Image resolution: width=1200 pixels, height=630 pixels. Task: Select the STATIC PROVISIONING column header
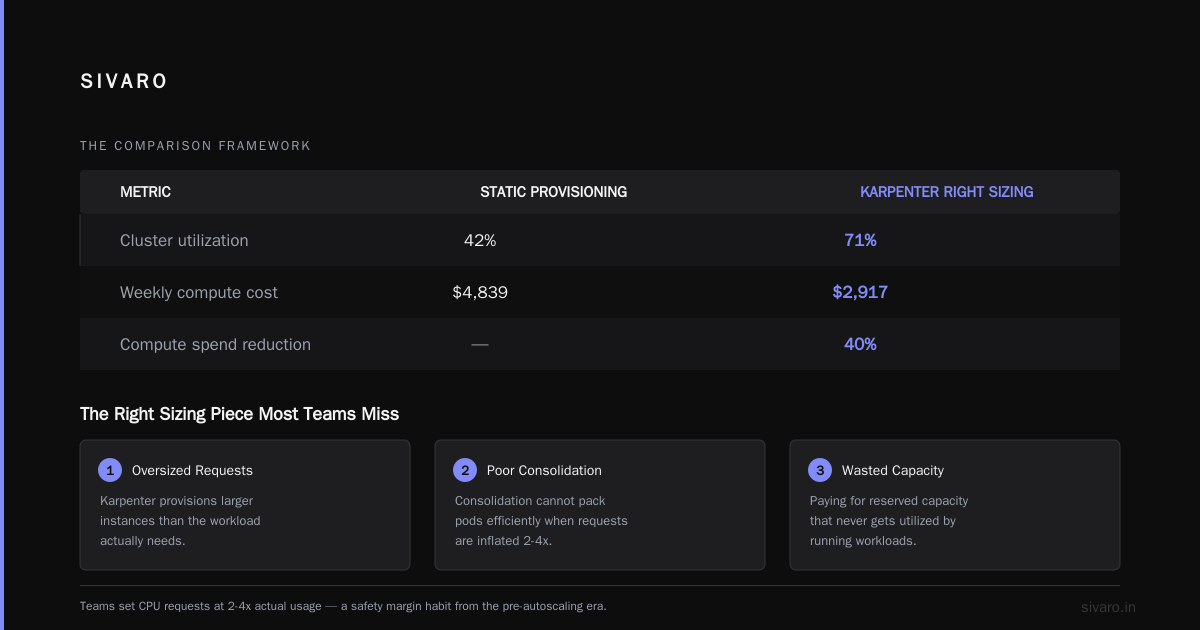(x=553, y=192)
